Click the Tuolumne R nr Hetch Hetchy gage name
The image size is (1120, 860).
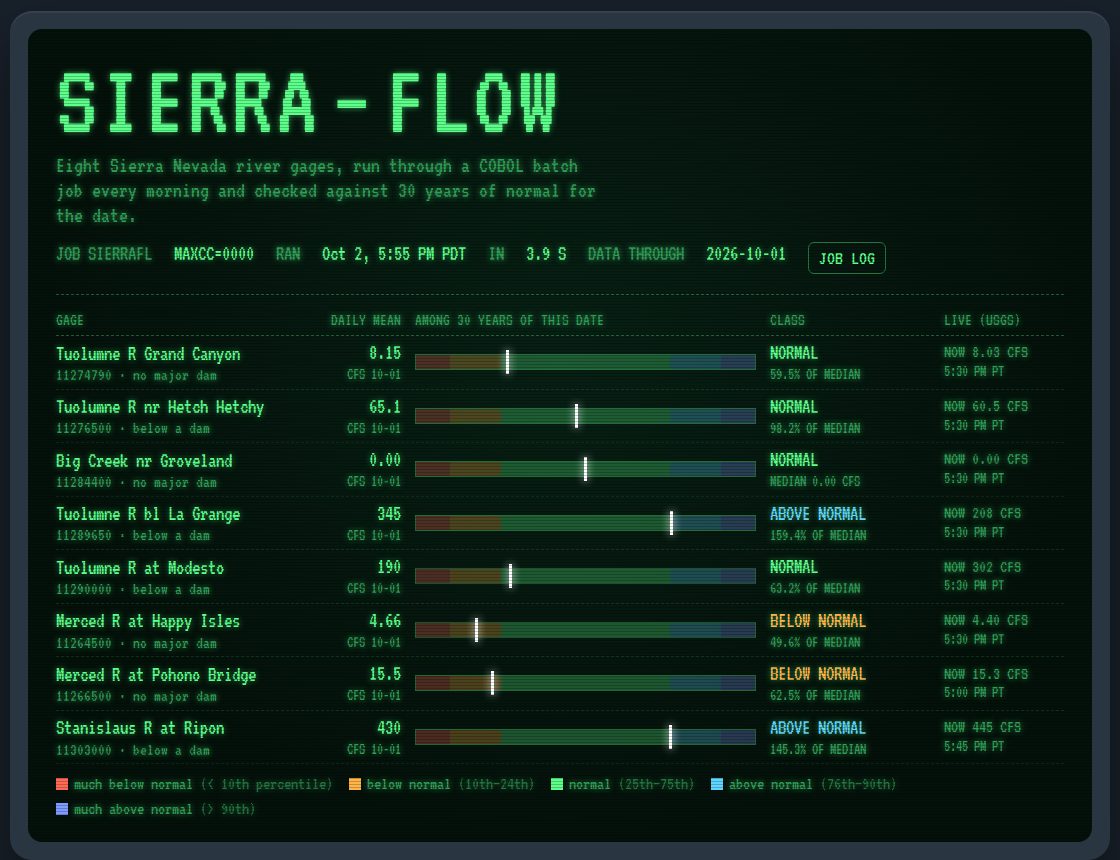pos(160,407)
